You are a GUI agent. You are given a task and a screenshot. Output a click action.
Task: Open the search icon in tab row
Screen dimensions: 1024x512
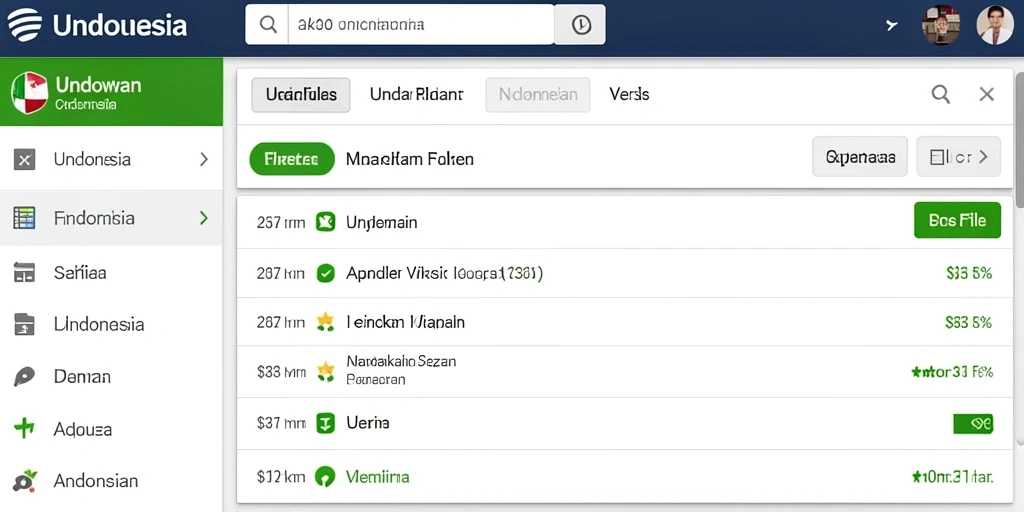940,94
